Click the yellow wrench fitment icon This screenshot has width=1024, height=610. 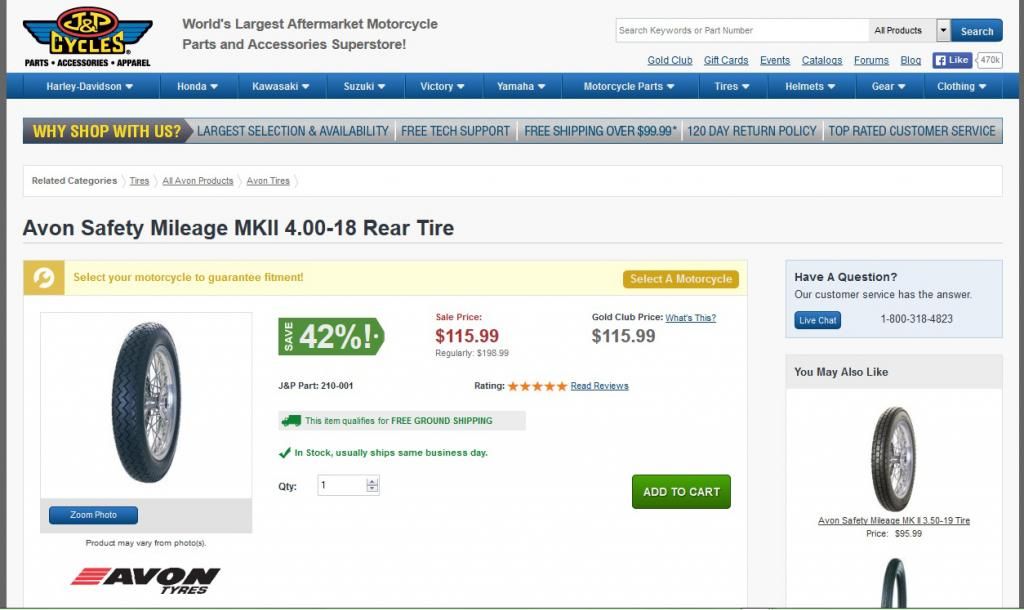coord(44,278)
